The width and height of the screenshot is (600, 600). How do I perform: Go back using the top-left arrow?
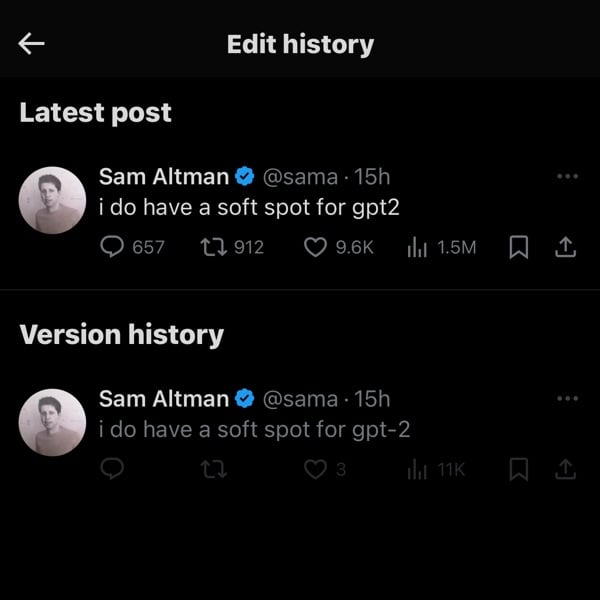point(32,43)
